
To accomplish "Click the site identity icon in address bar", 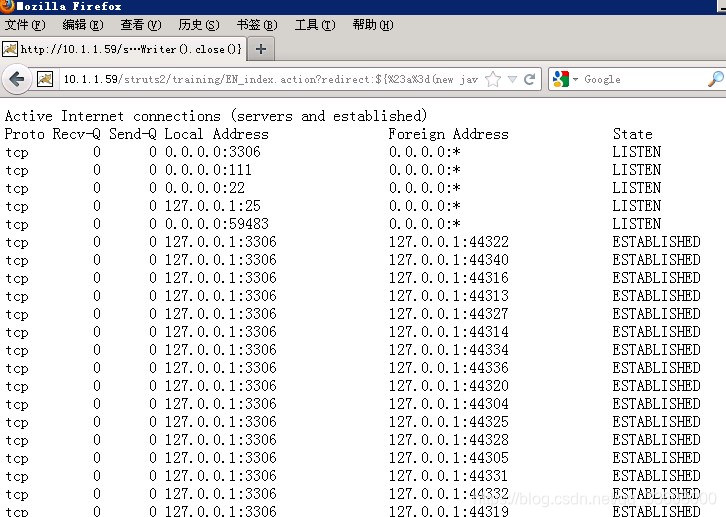I will click(x=45, y=79).
